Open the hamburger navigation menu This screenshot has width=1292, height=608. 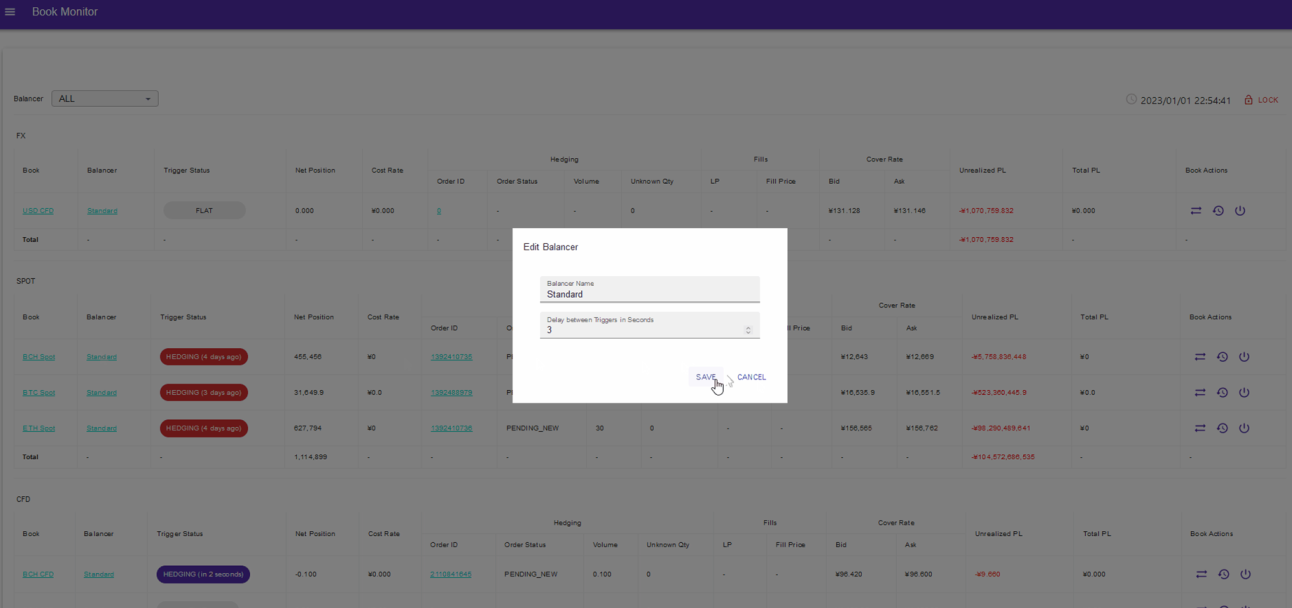pos(10,12)
